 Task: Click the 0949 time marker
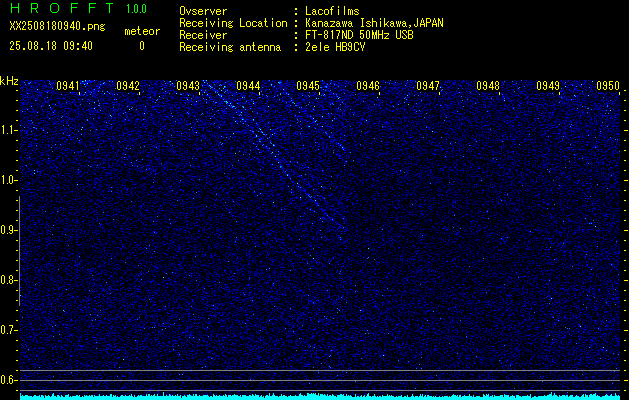tap(548, 86)
